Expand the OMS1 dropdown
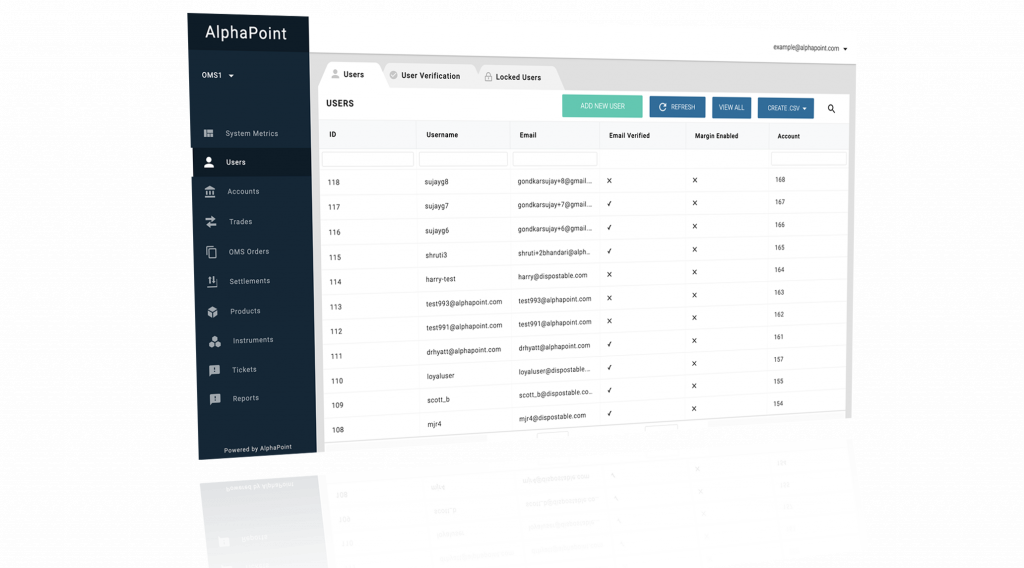This screenshot has width=1024, height=568. pos(218,76)
